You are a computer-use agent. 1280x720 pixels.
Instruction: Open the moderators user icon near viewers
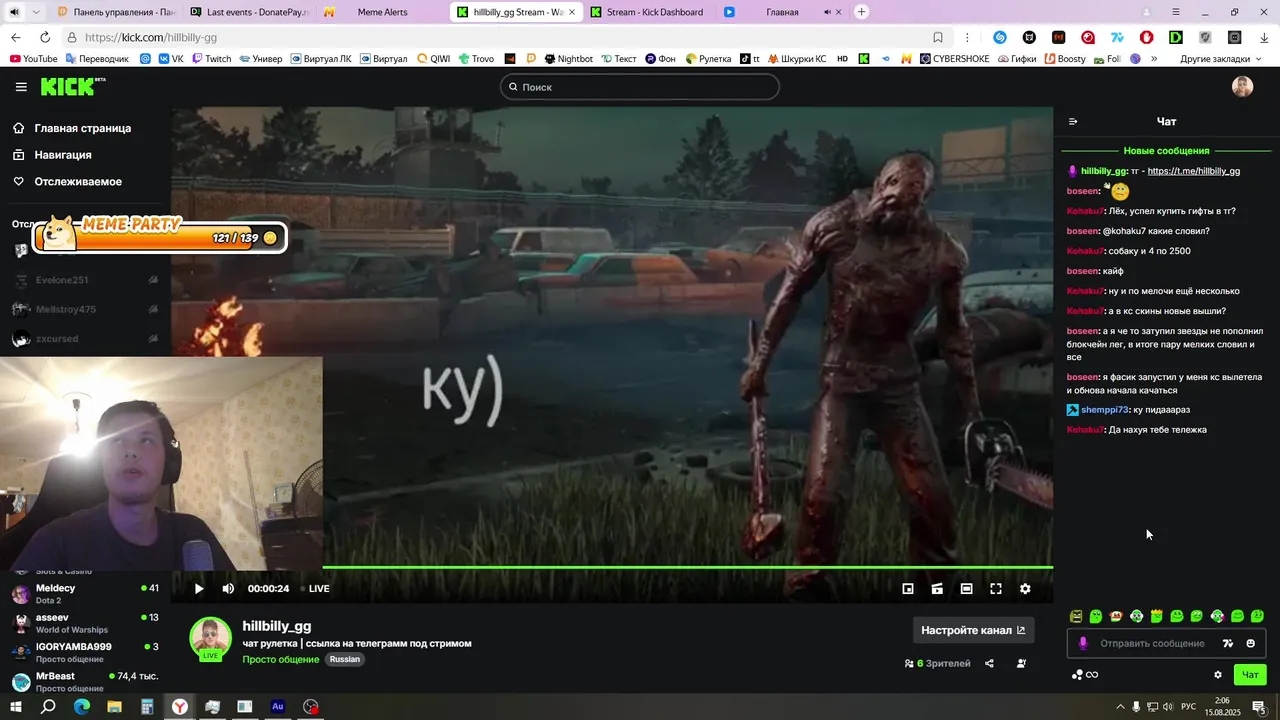pyautogui.click(x=1021, y=663)
